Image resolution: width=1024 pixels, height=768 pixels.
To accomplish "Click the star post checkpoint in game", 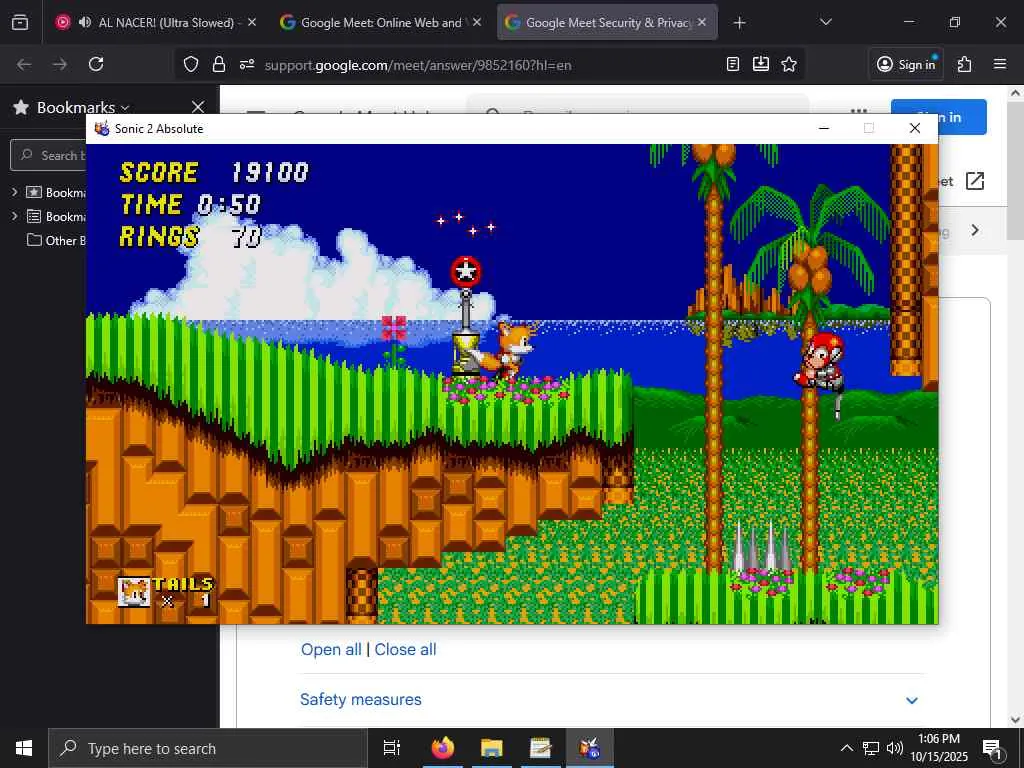I will 466,316.
